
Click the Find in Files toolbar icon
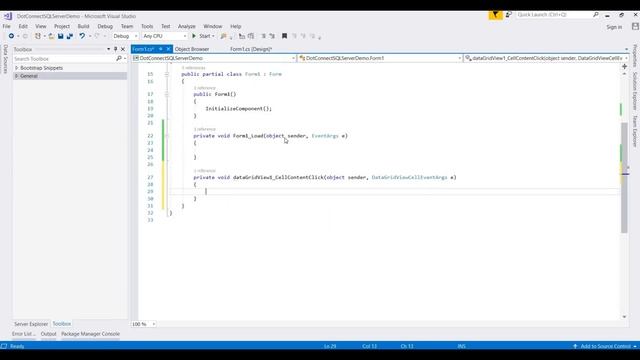point(223,36)
